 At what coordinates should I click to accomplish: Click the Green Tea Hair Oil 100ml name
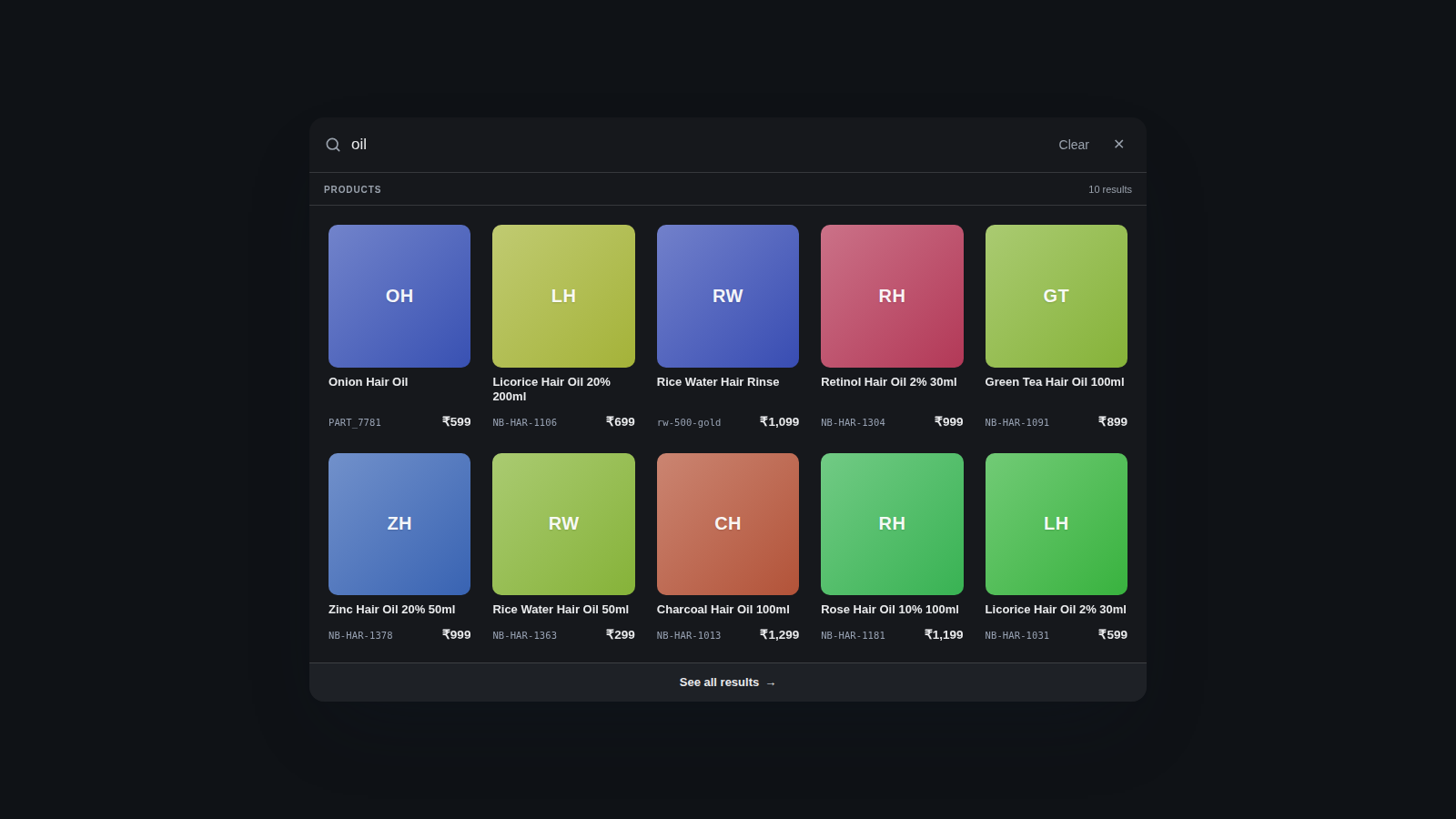pyautogui.click(x=1054, y=382)
